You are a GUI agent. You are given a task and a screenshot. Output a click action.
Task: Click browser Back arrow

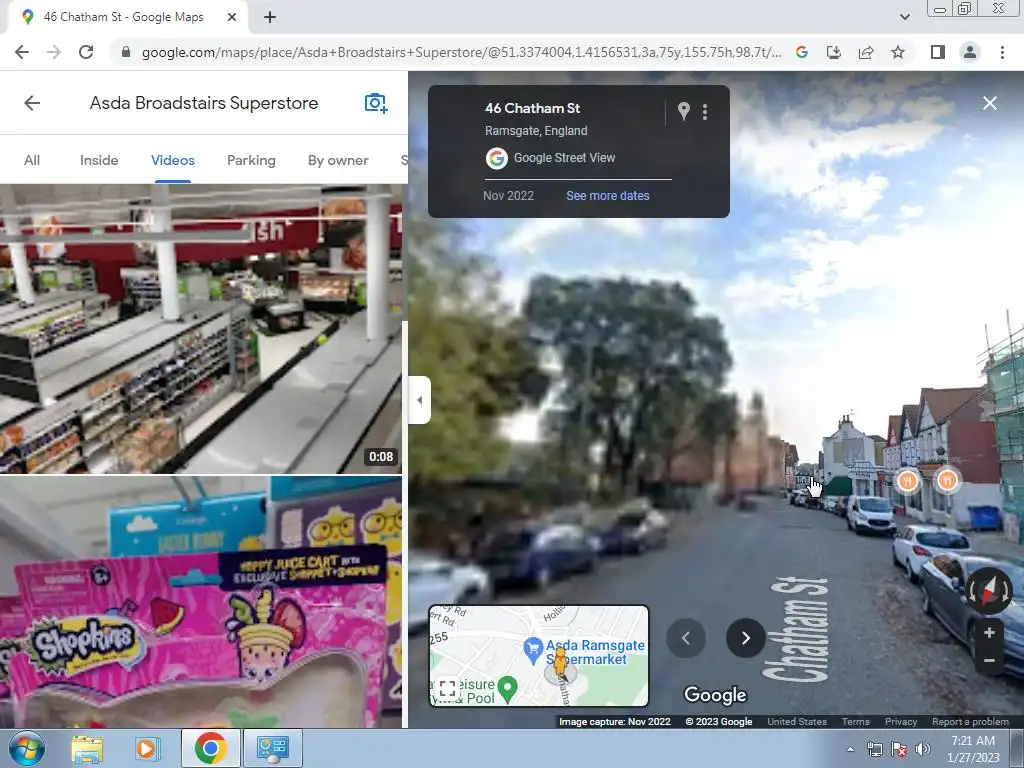[x=22, y=52]
